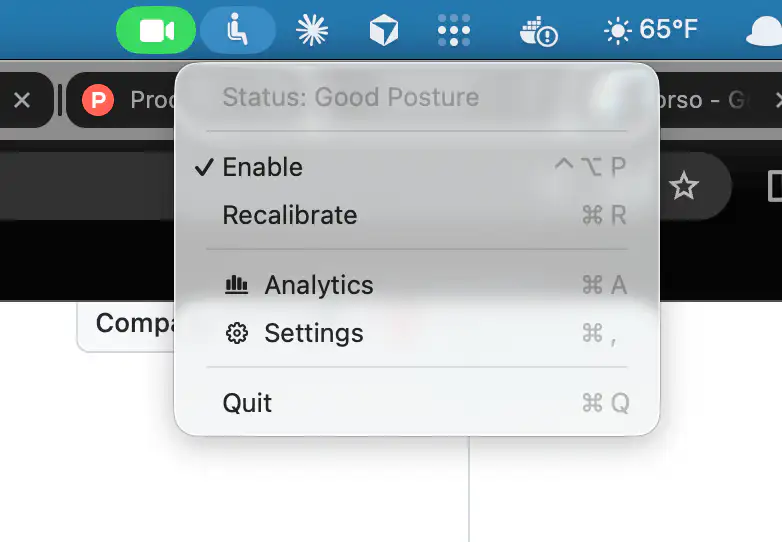Screen dimensions: 782x542
Task: Click the seated-person posture icon in menu bar
Action: (x=237, y=30)
